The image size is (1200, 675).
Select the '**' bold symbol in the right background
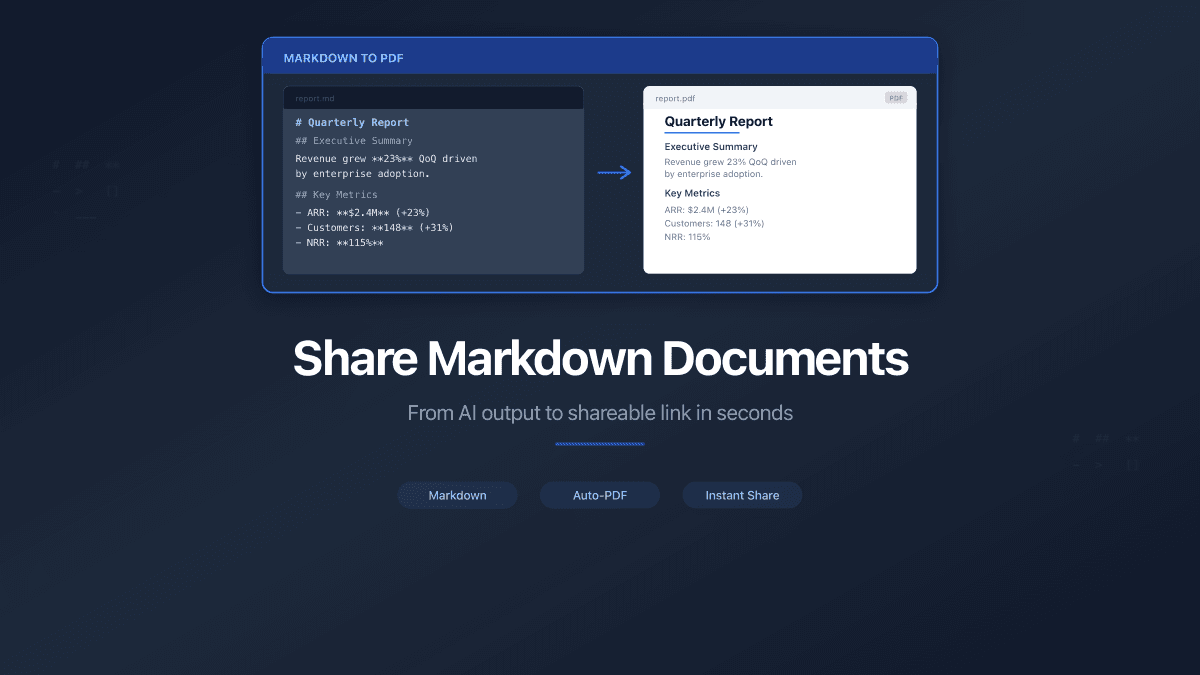1133,438
